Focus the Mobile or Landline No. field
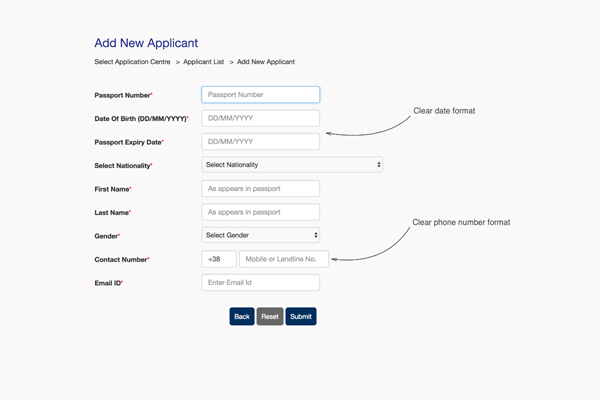The height and width of the screenshot is (400, 600). click(284, 259)
